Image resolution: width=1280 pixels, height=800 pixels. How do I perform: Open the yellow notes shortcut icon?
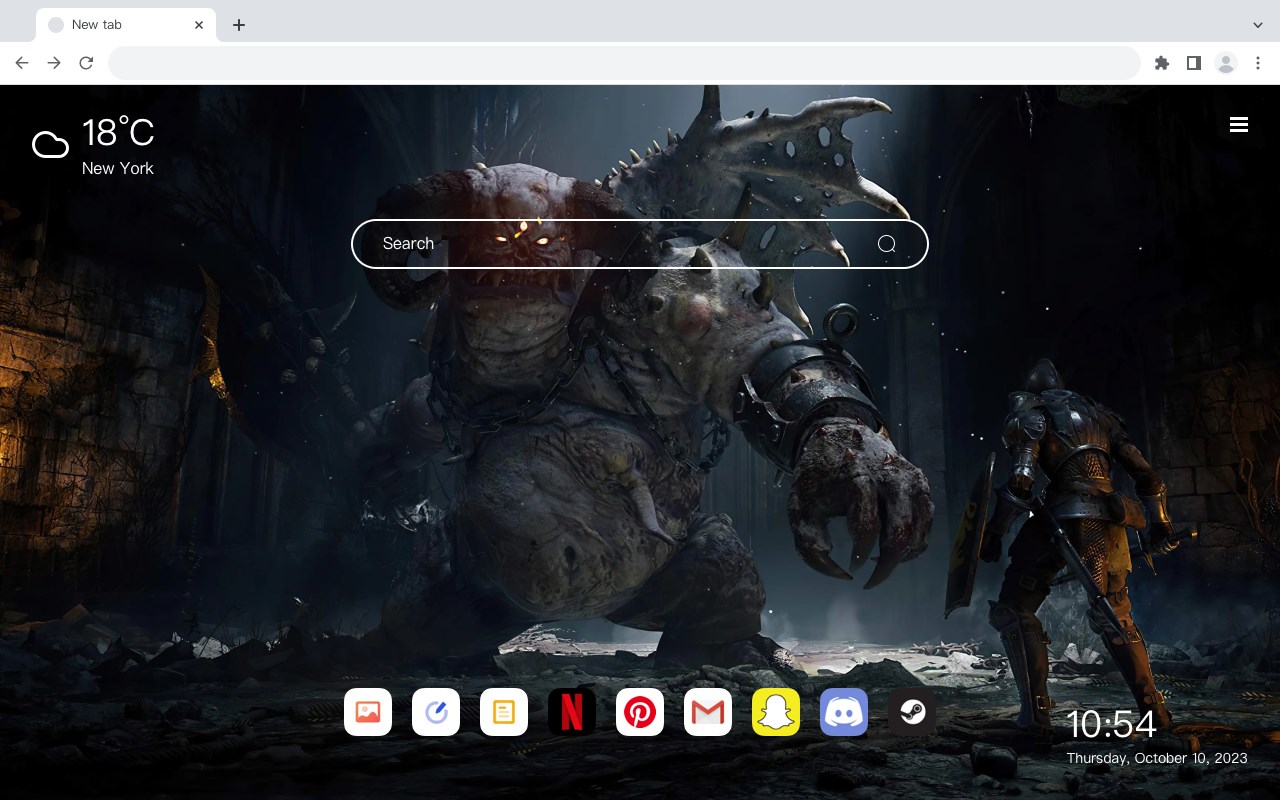pos(504,712)
